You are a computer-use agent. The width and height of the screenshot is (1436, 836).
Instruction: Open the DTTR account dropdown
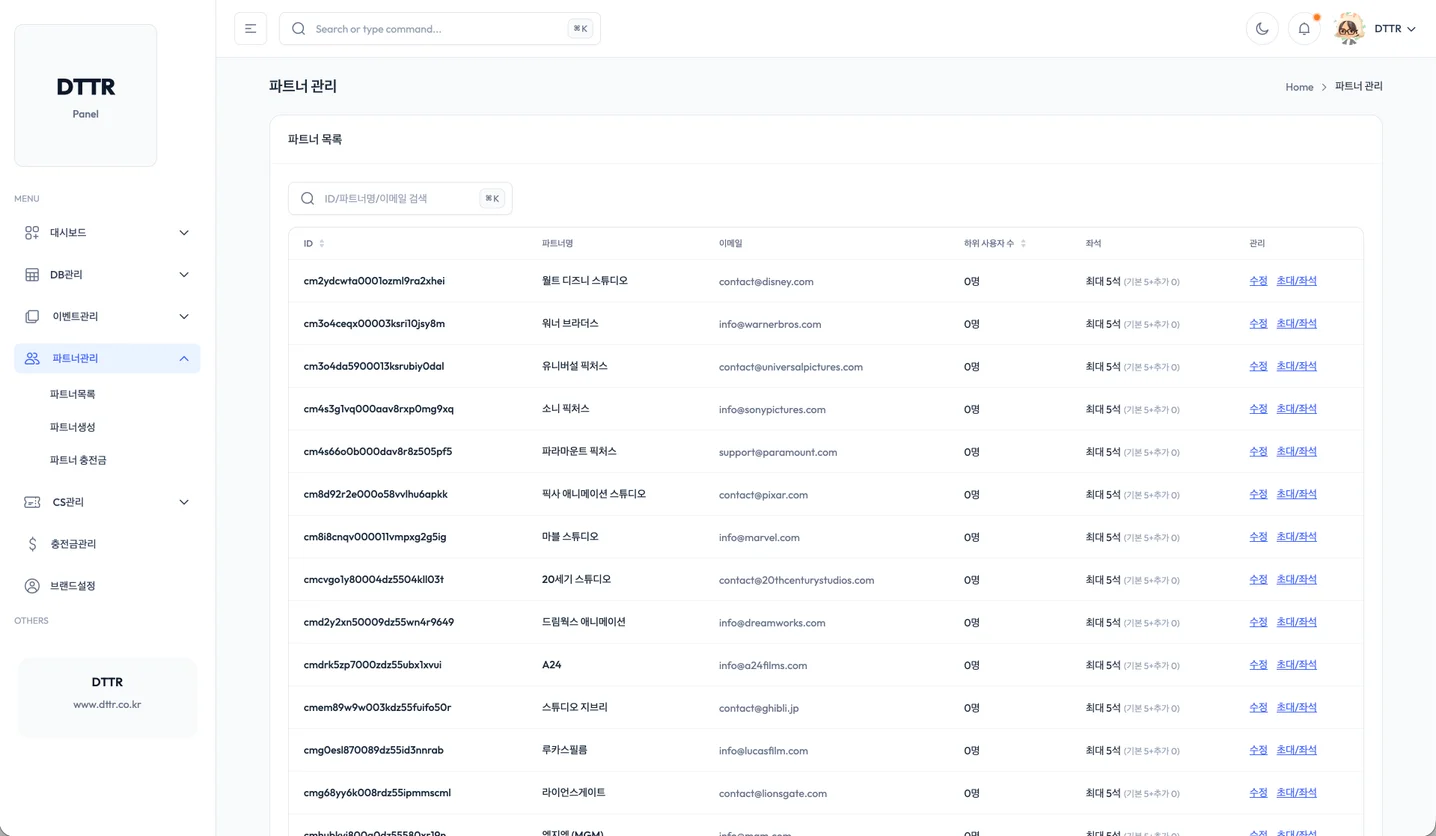pos(1394,29)
